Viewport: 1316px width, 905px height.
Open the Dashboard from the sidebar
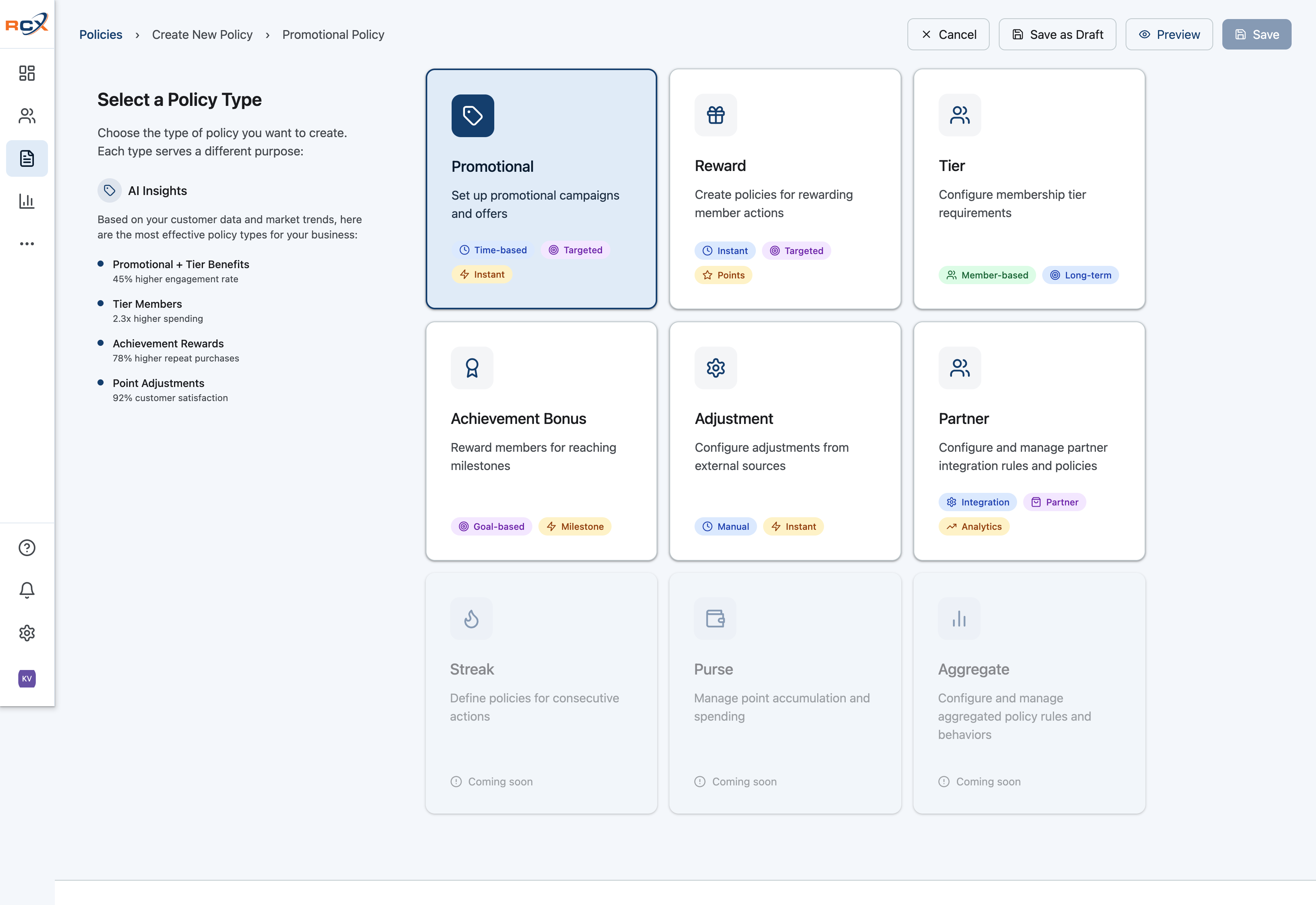[x=27, y=73]
